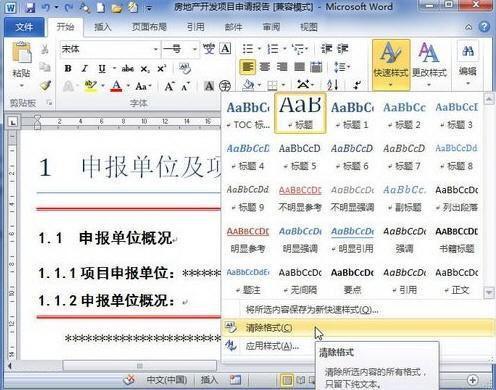Screen dimensions: 496x390
Task: Open the underline style dropdown arrow
Action: [114, 69]
